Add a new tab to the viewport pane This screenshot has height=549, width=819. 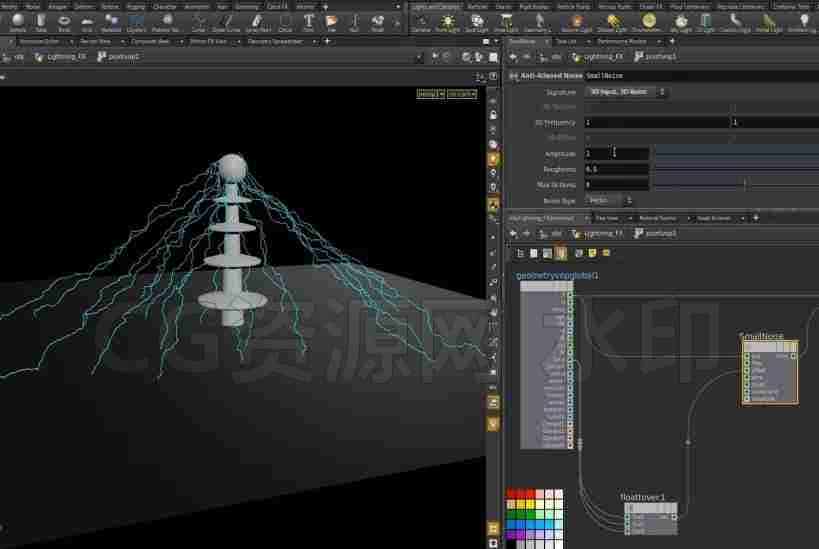point(327,41)
